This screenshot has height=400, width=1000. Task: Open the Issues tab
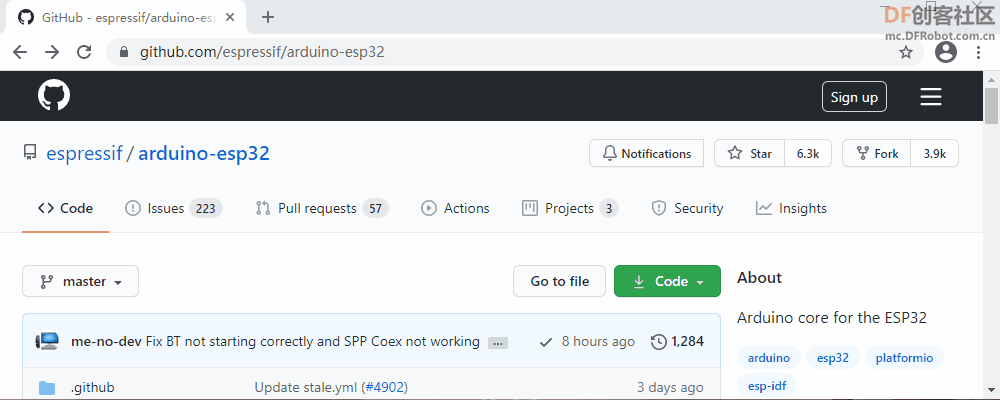[x=173, y=209]
